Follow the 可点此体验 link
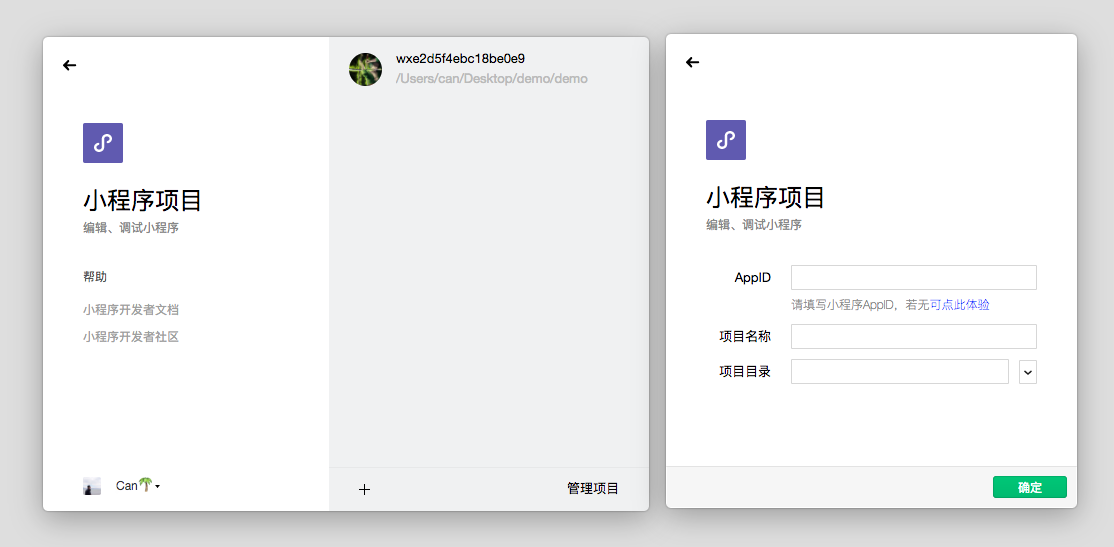This screenshot has width=1114, height=547. [960, 305]
